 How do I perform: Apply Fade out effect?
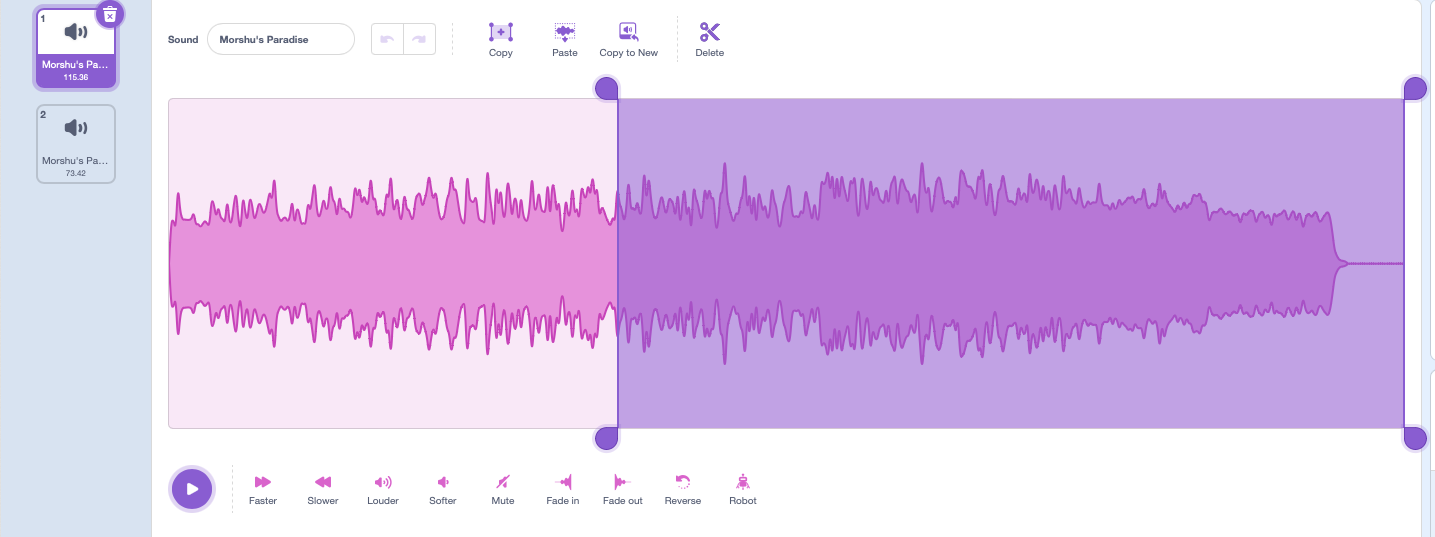[x=622, y=482]
